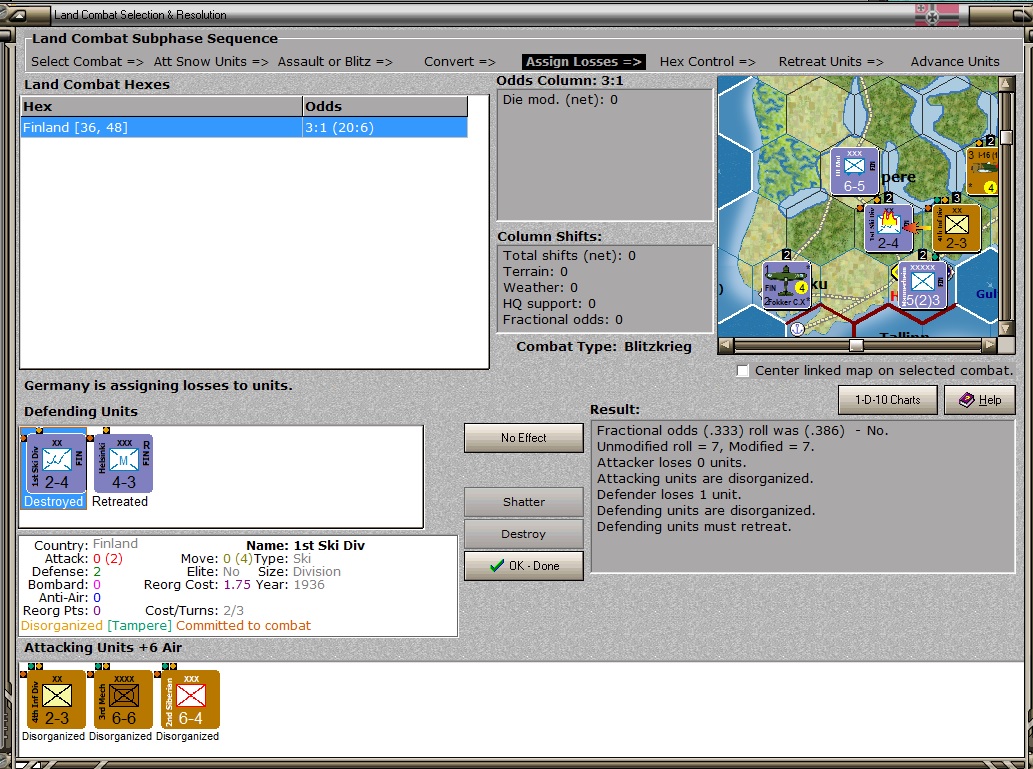Click the Combat Type: Blitzkrieg label
The width and height of the screenshot is (1033, 769).
[x=604, y=347]
